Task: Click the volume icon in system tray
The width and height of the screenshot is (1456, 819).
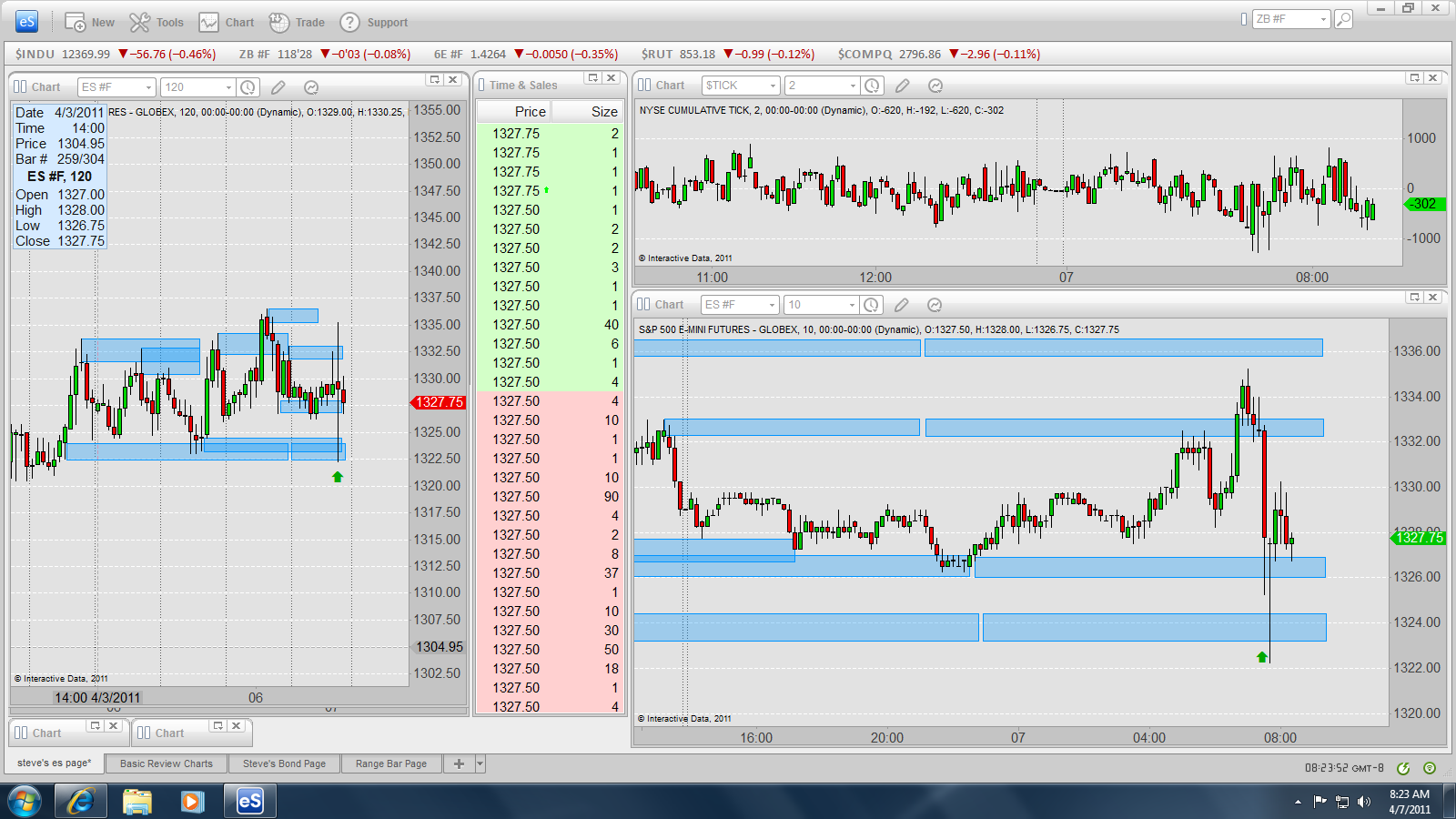Action: coord(1363,802)
